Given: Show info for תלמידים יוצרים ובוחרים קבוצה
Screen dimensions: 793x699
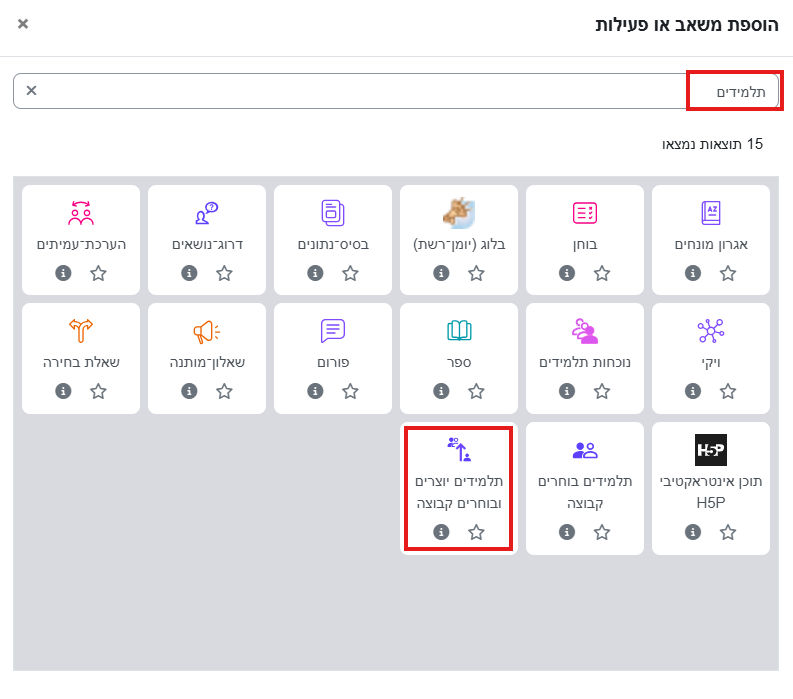Looking at the screenshot, I should pos(441,532).
